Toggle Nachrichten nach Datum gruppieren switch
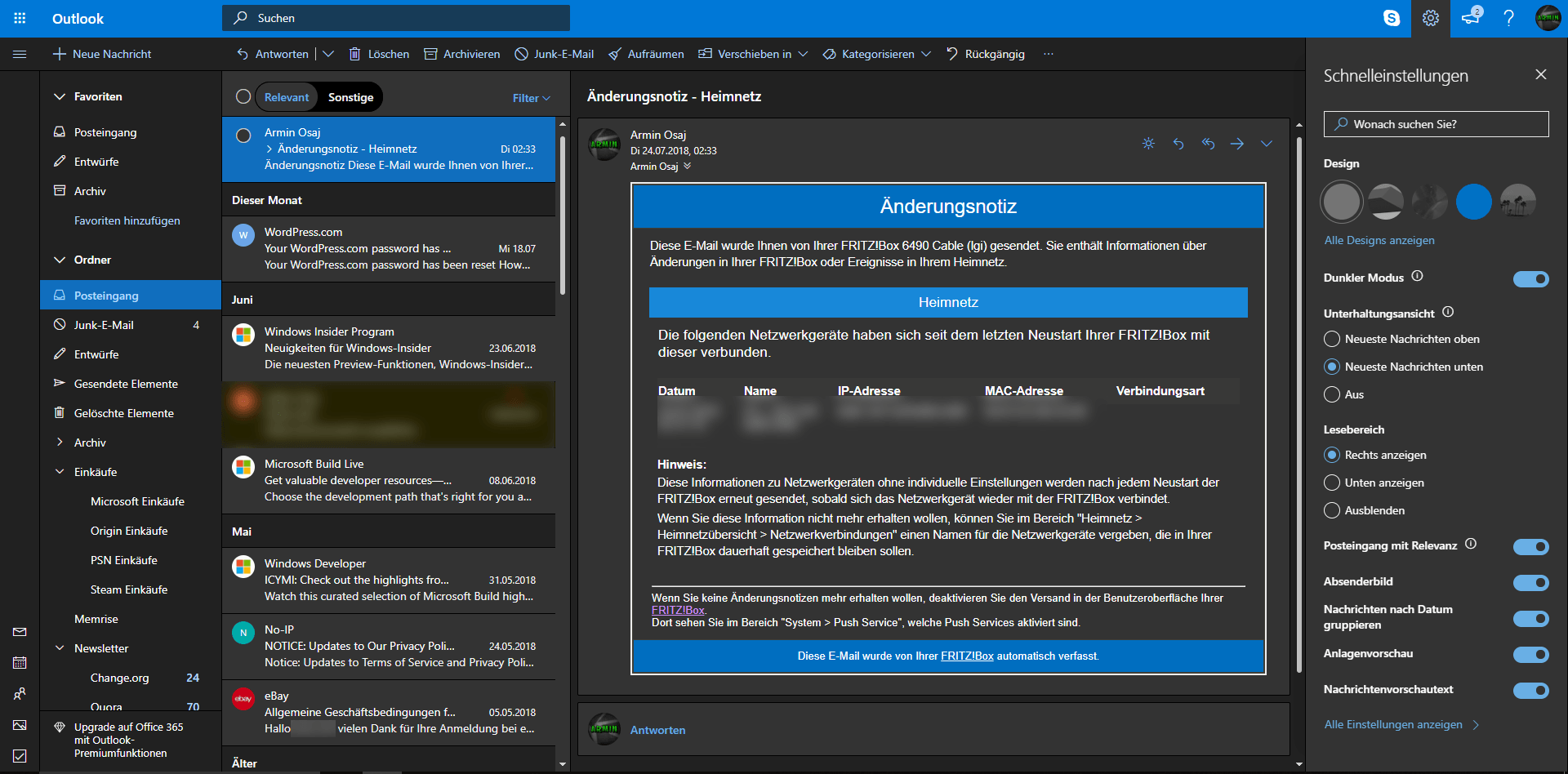The height and width of the screenshot is (774, 1568). pos(1530,619)
